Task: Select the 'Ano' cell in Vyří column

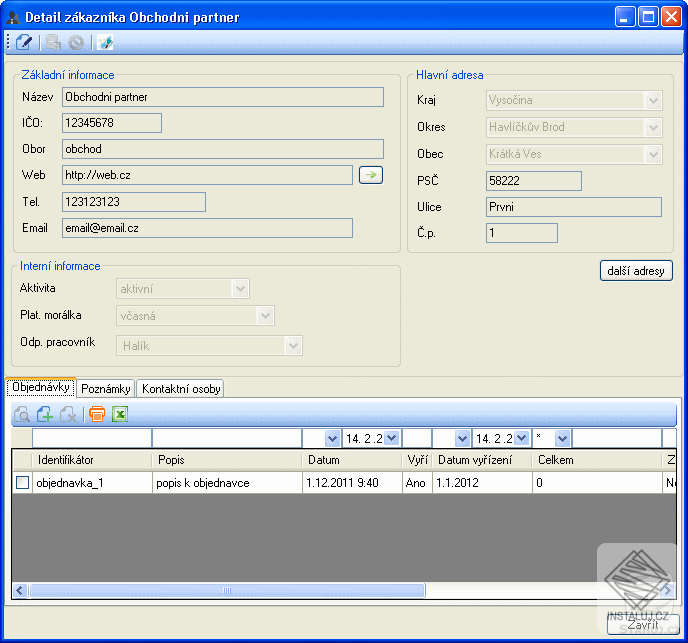Action: 417,483
